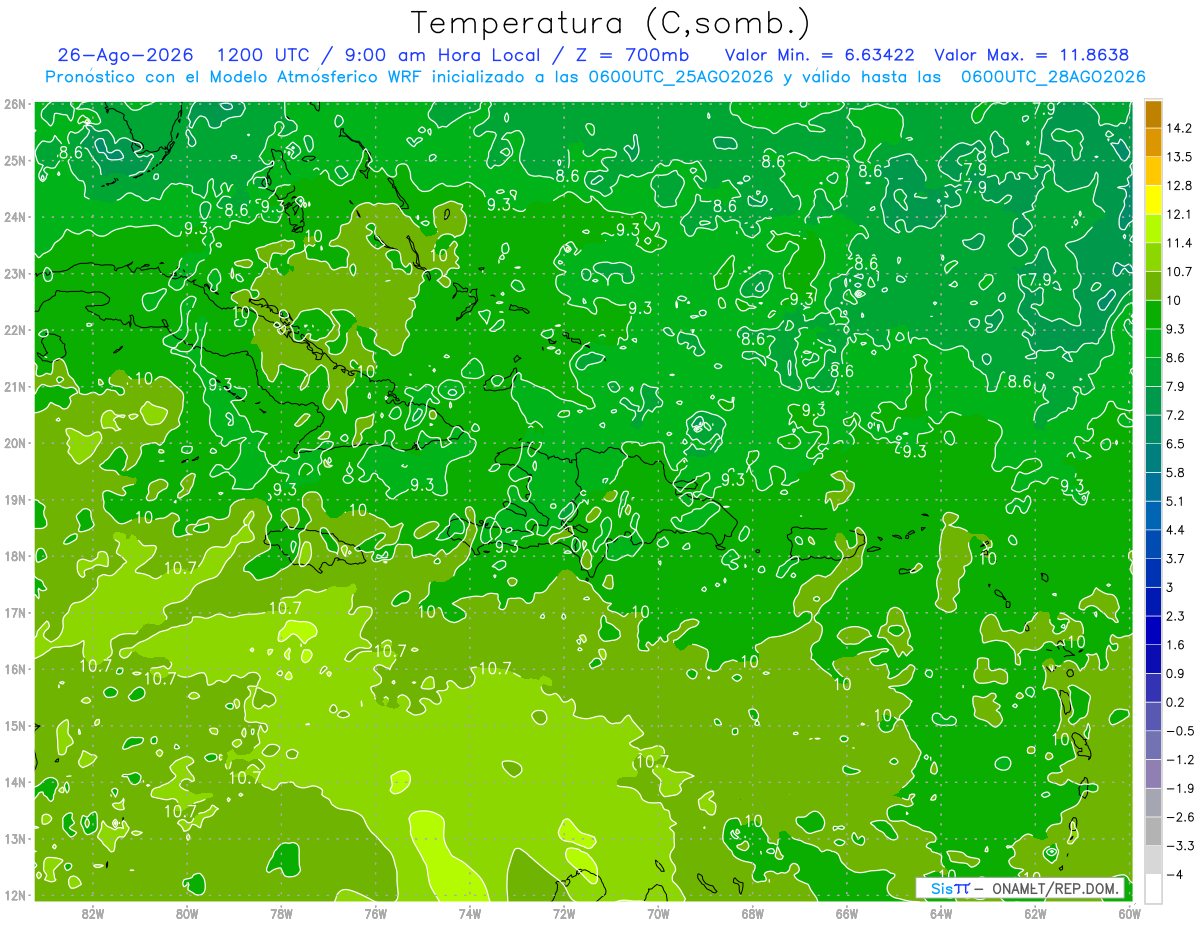Click the -4 legend value
Image resolution: width=1200 pixels, height=927 pixels.
coord(1174,875)
